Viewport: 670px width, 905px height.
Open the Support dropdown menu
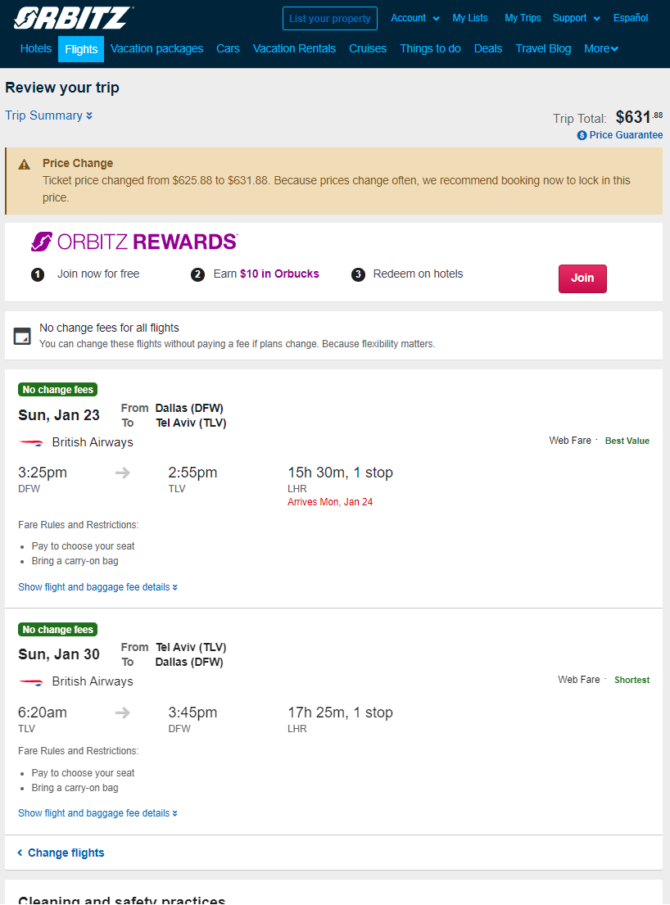tap(576, 18)
